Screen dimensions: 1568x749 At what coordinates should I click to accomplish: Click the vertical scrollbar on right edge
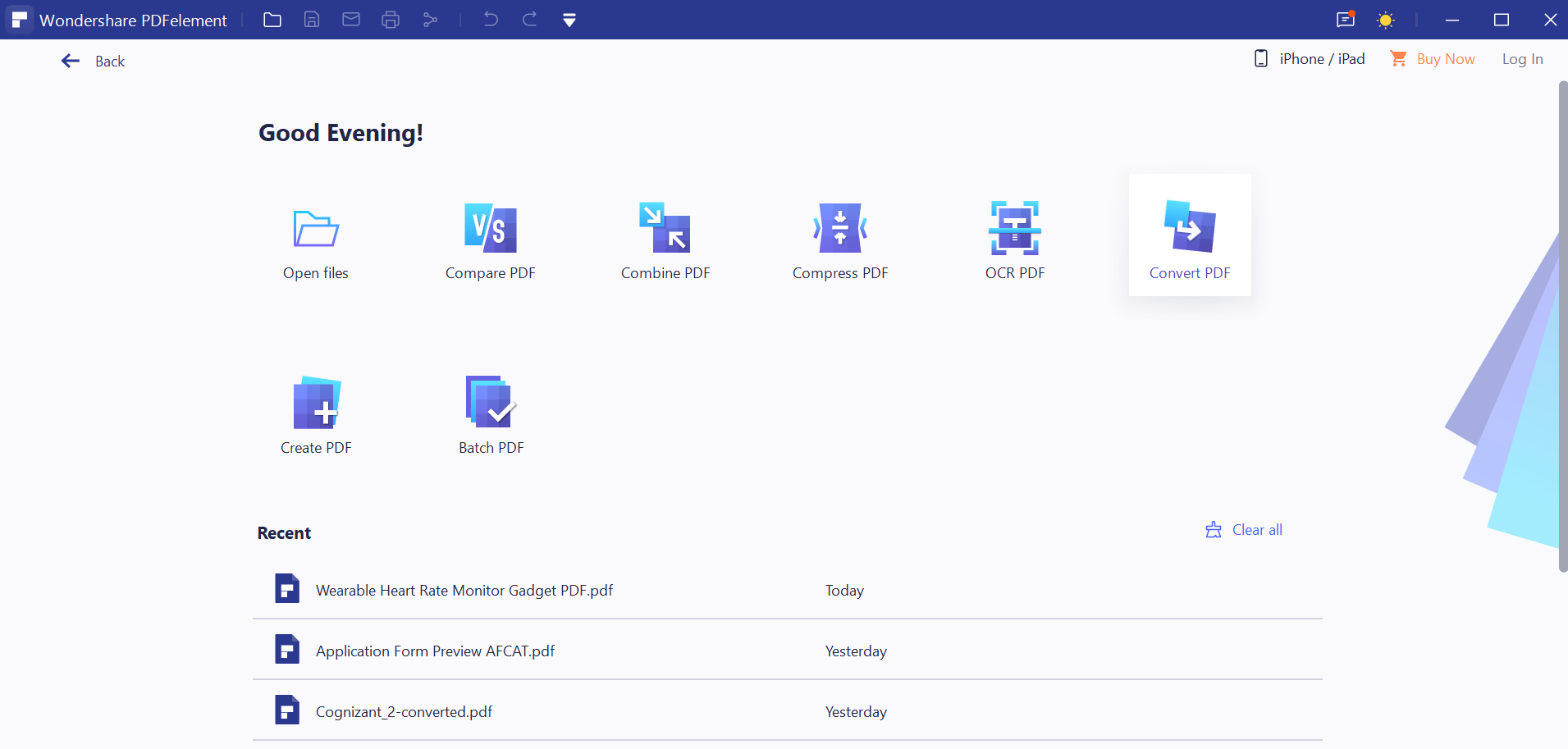pyautogui.click(x=1562, y=328)
